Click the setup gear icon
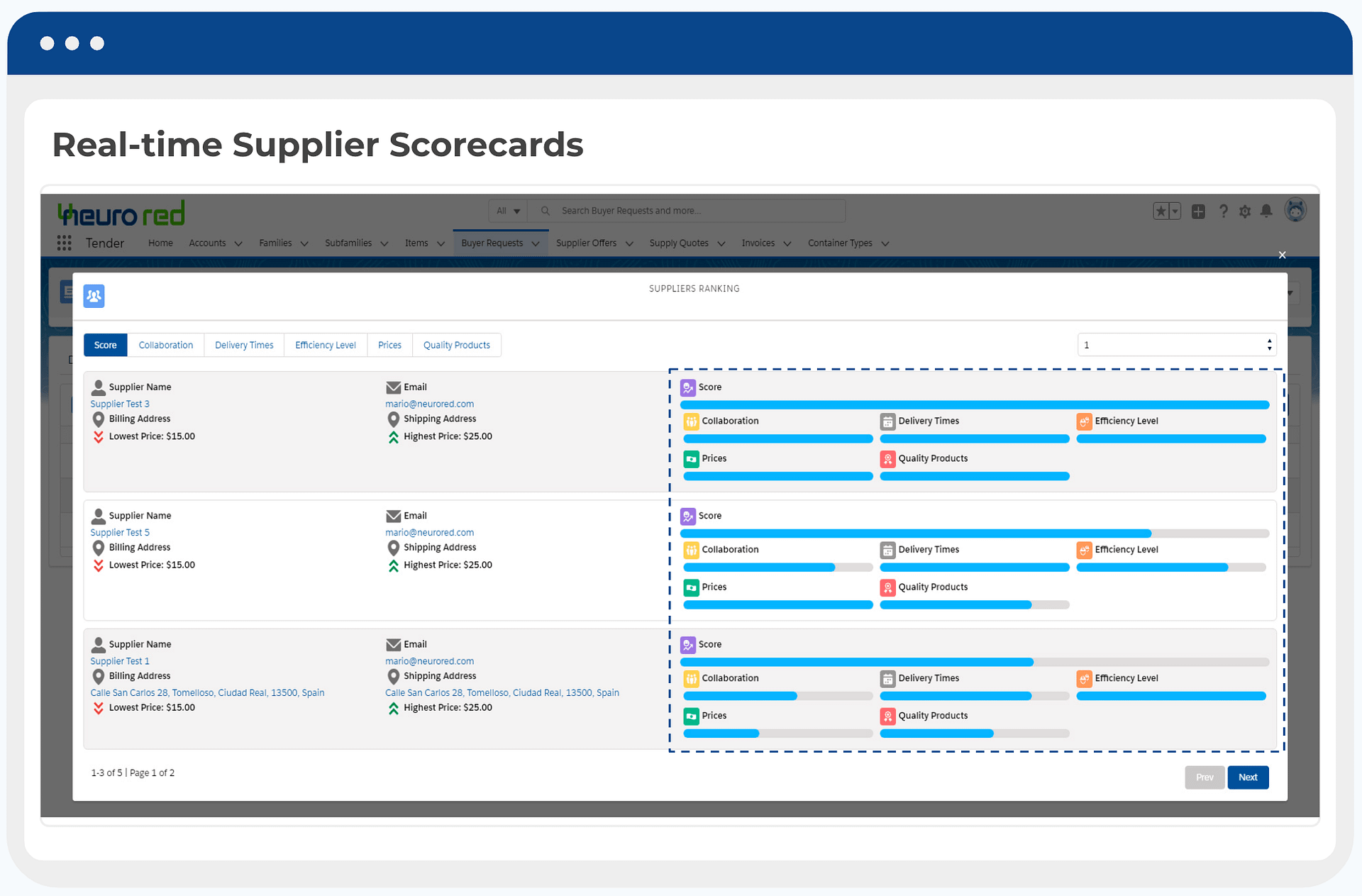 (1245, 211)
